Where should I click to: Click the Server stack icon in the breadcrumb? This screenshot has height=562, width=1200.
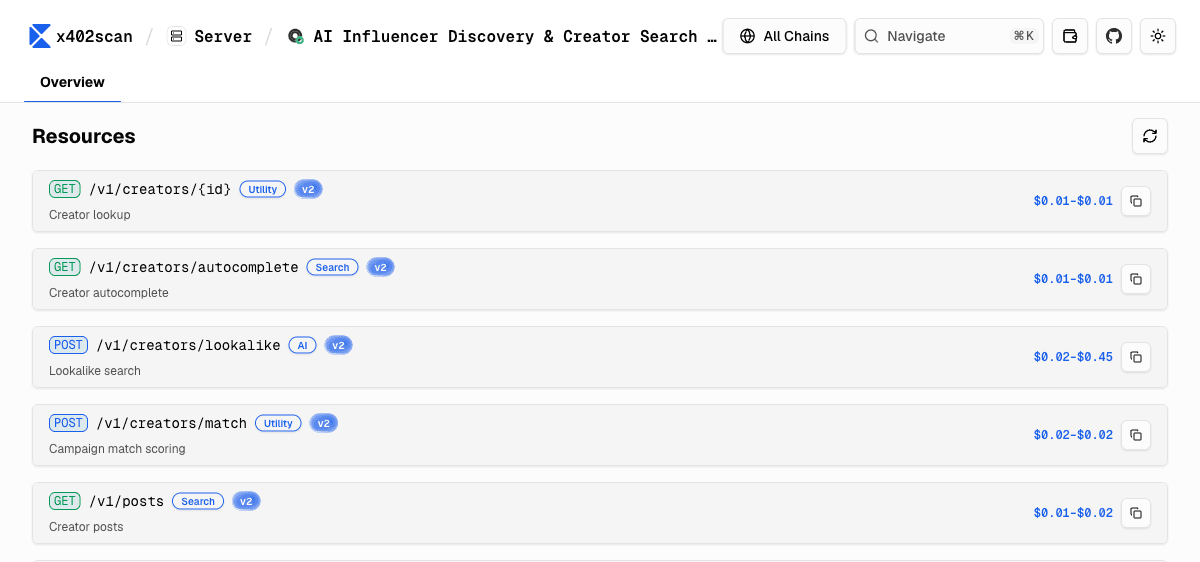tap(176, 36)
